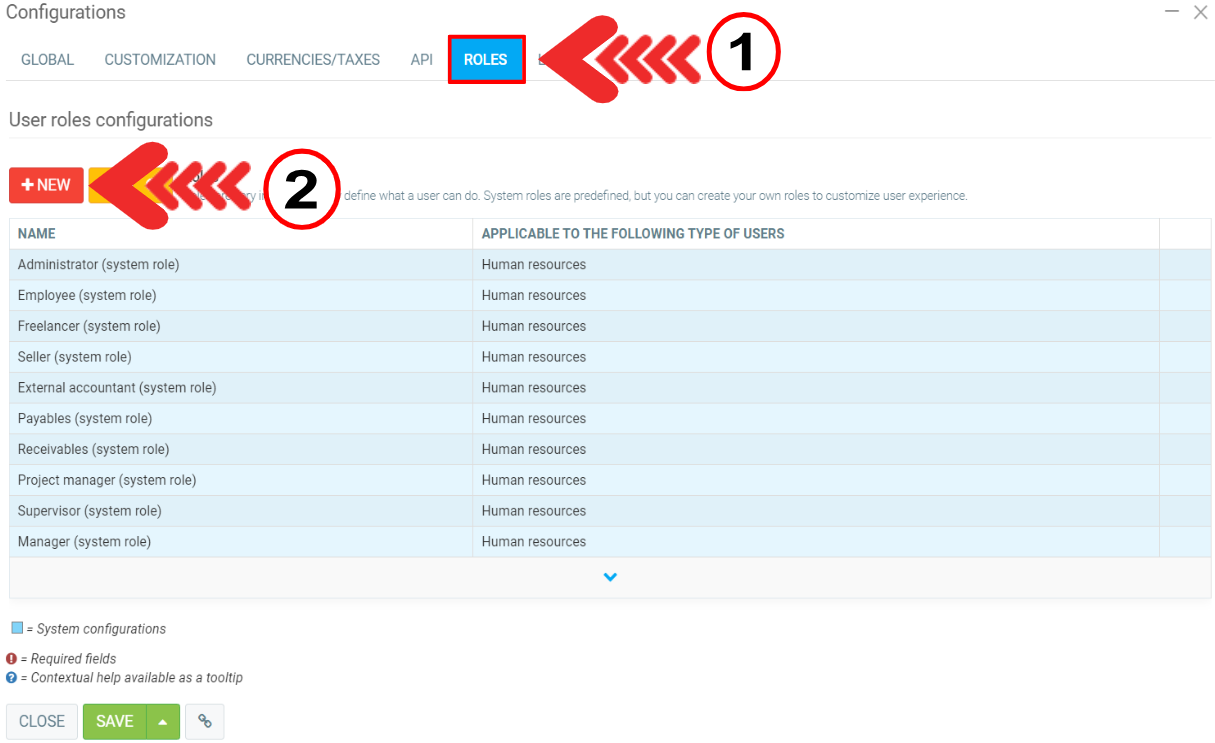Minimize the Configurations panel
Image resolution: width=1215 pixels, height=743 pixels.
(x=1172, y=12)
